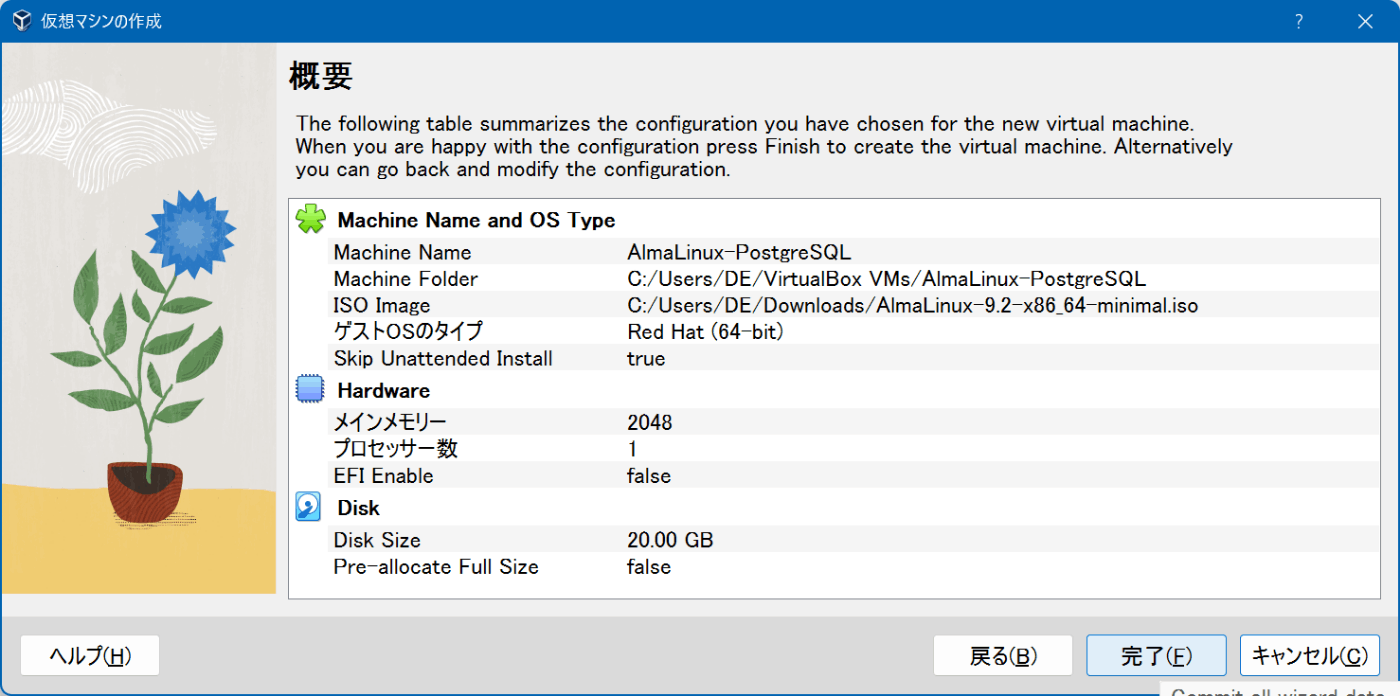Viewport: 1400px width, 696px height.
Task: Click the ゲストOSのタイプ label
Action: point(408,332)
